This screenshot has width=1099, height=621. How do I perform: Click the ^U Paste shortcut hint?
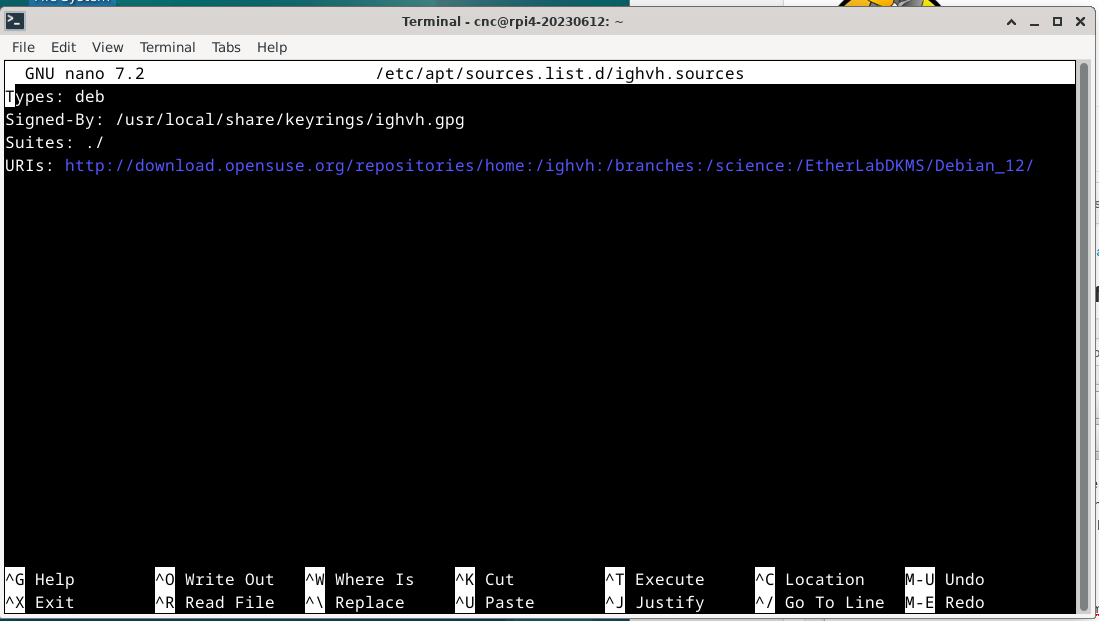(495, 603)
